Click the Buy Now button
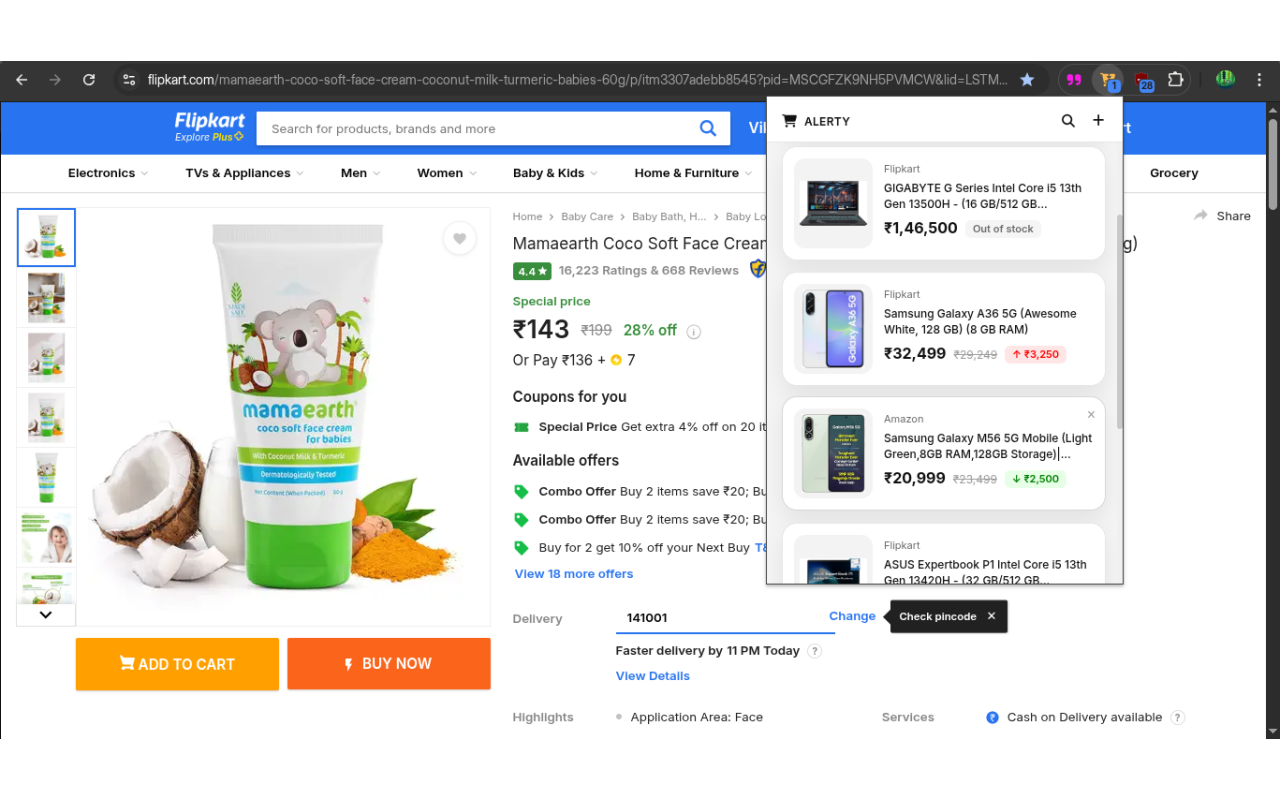Image resolution: width=1280 pixels, height=800 pixels. [389, 664]
